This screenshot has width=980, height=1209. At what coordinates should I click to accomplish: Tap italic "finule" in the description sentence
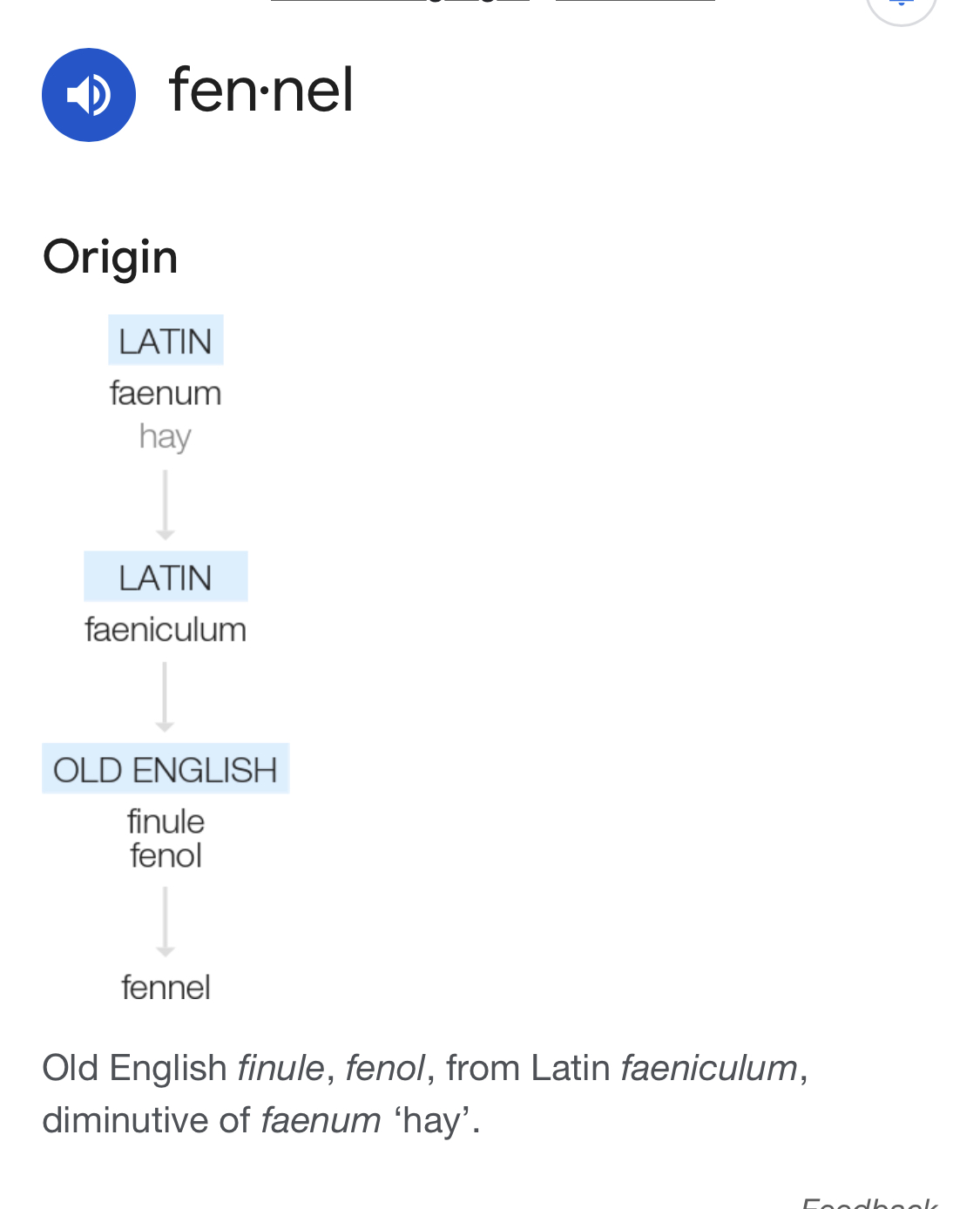click(280, 1068)
